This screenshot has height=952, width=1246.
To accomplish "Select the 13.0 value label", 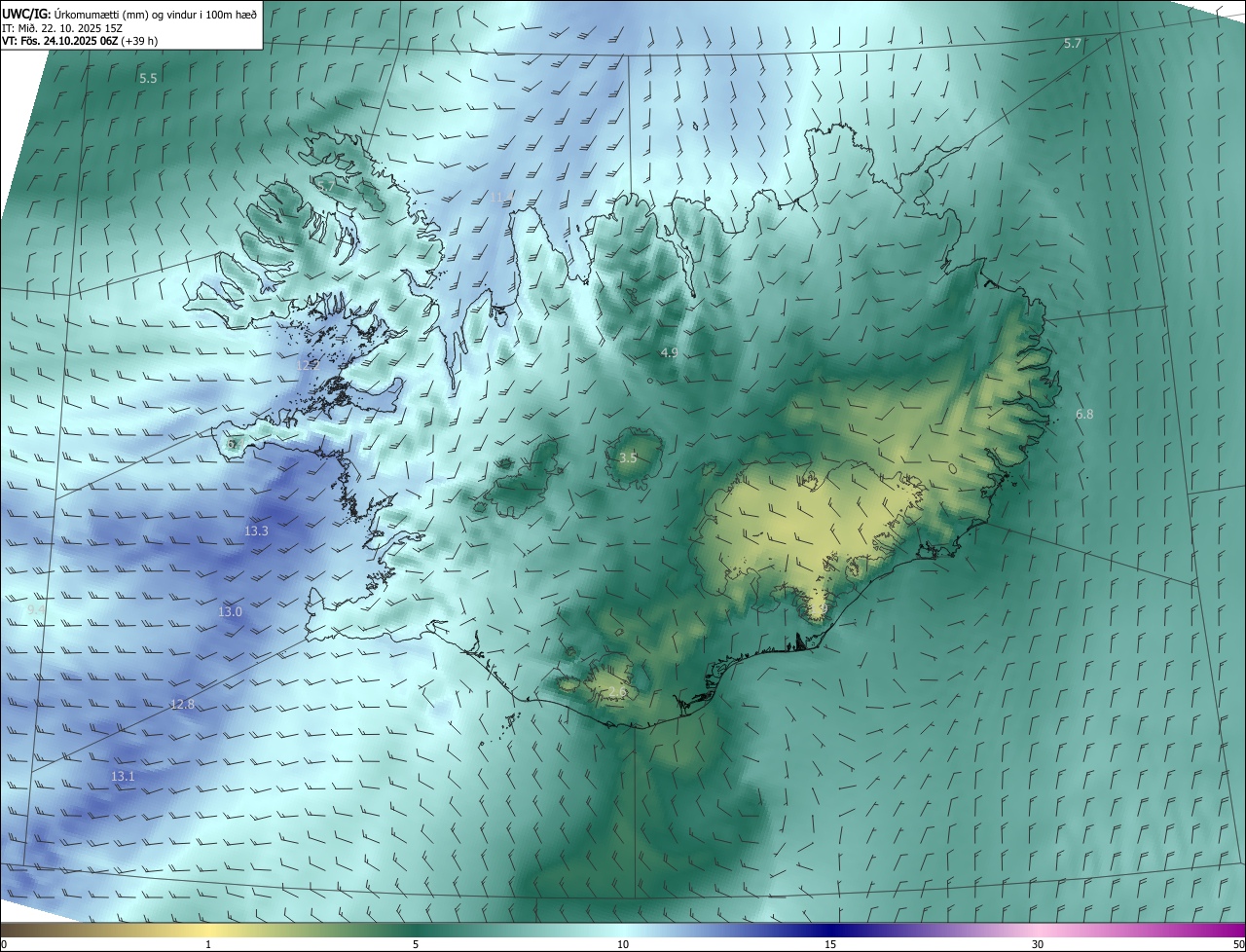I will click(x=230, y=612).
